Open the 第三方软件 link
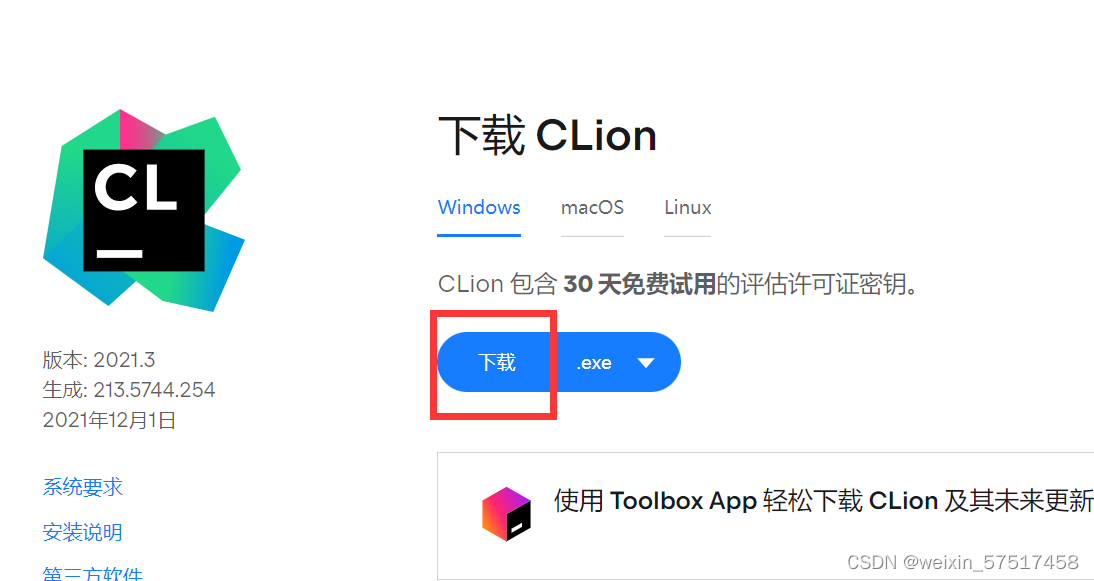 point(93,574)
